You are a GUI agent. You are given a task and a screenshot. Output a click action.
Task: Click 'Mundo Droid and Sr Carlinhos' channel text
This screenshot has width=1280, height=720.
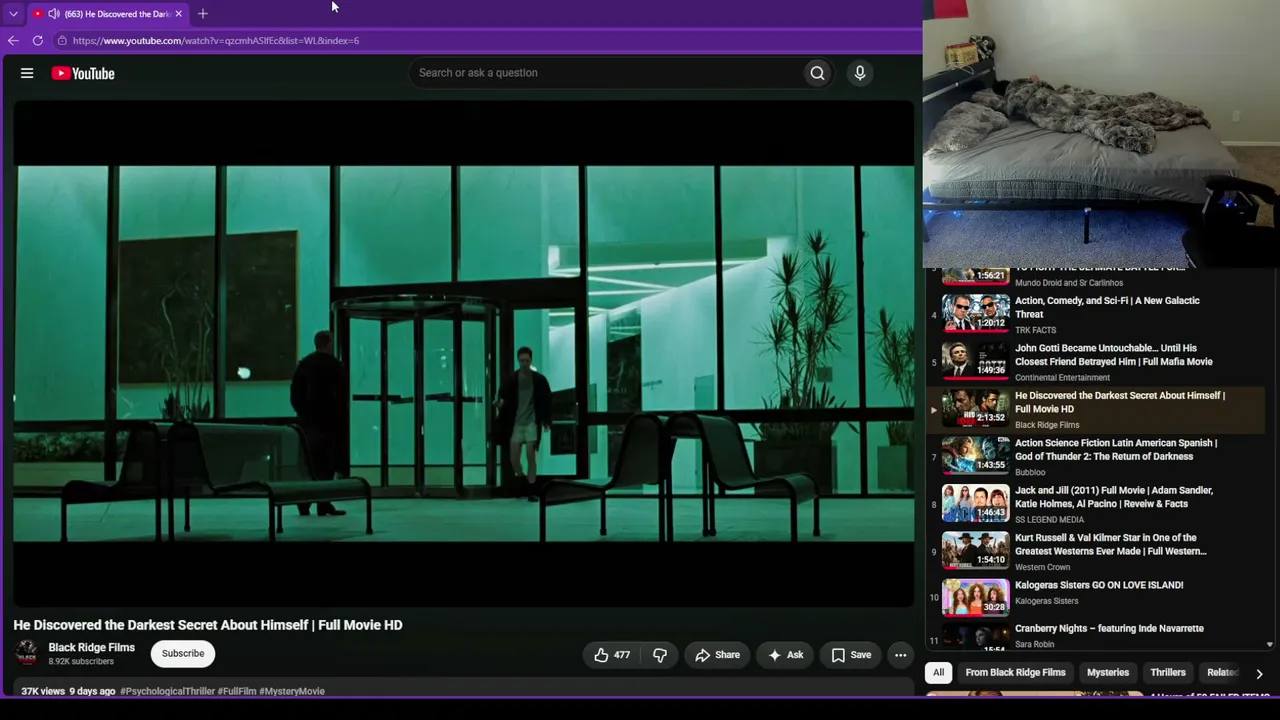tap(1069, 283)
